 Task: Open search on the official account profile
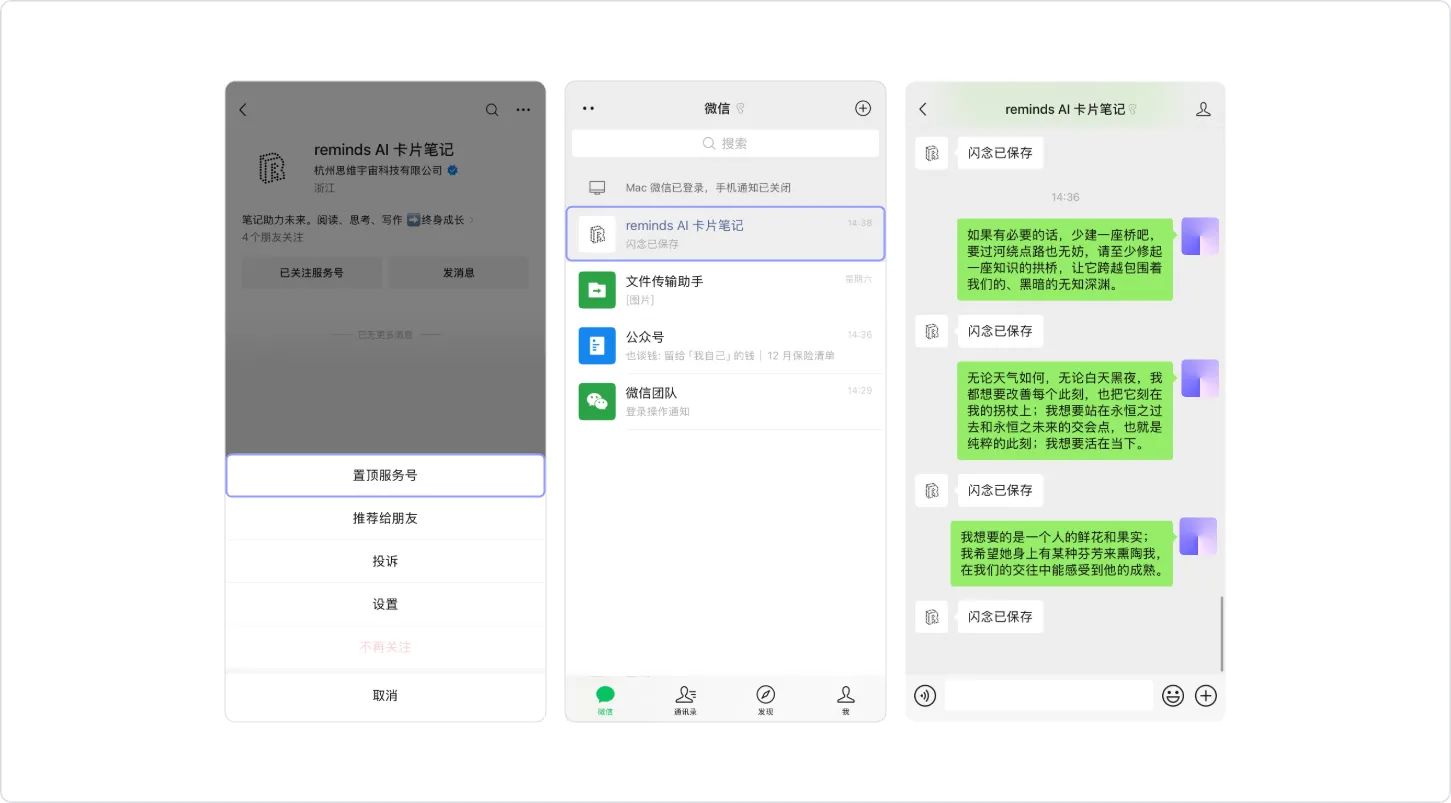[491, 109]
